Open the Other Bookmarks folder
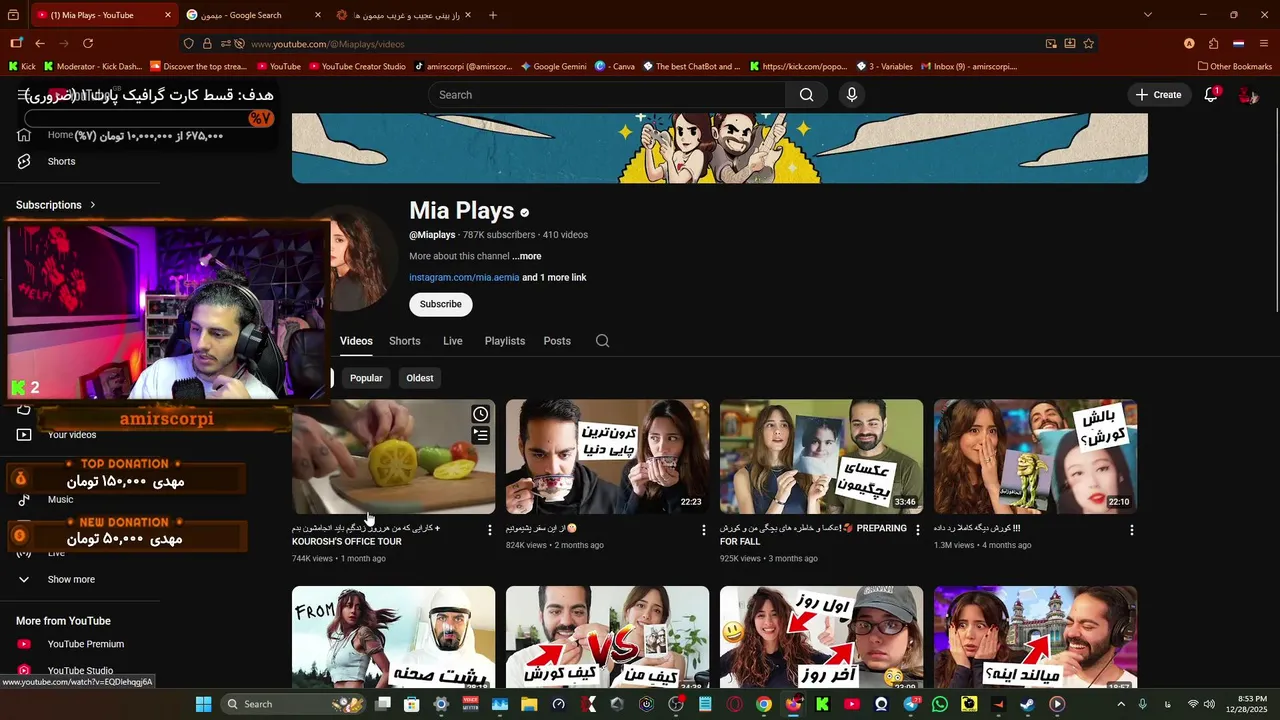The image size is (1280, 720). pos(1235,66)
